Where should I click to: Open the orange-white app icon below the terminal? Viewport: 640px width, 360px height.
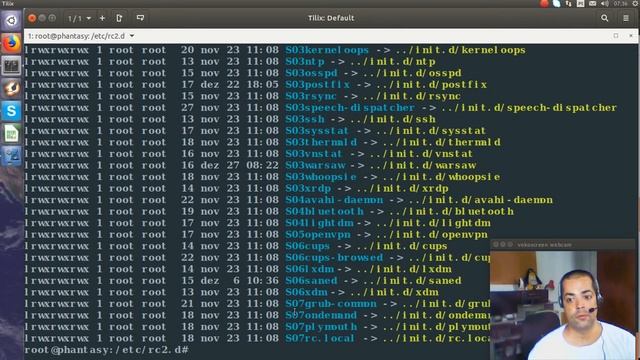(11, 88)
